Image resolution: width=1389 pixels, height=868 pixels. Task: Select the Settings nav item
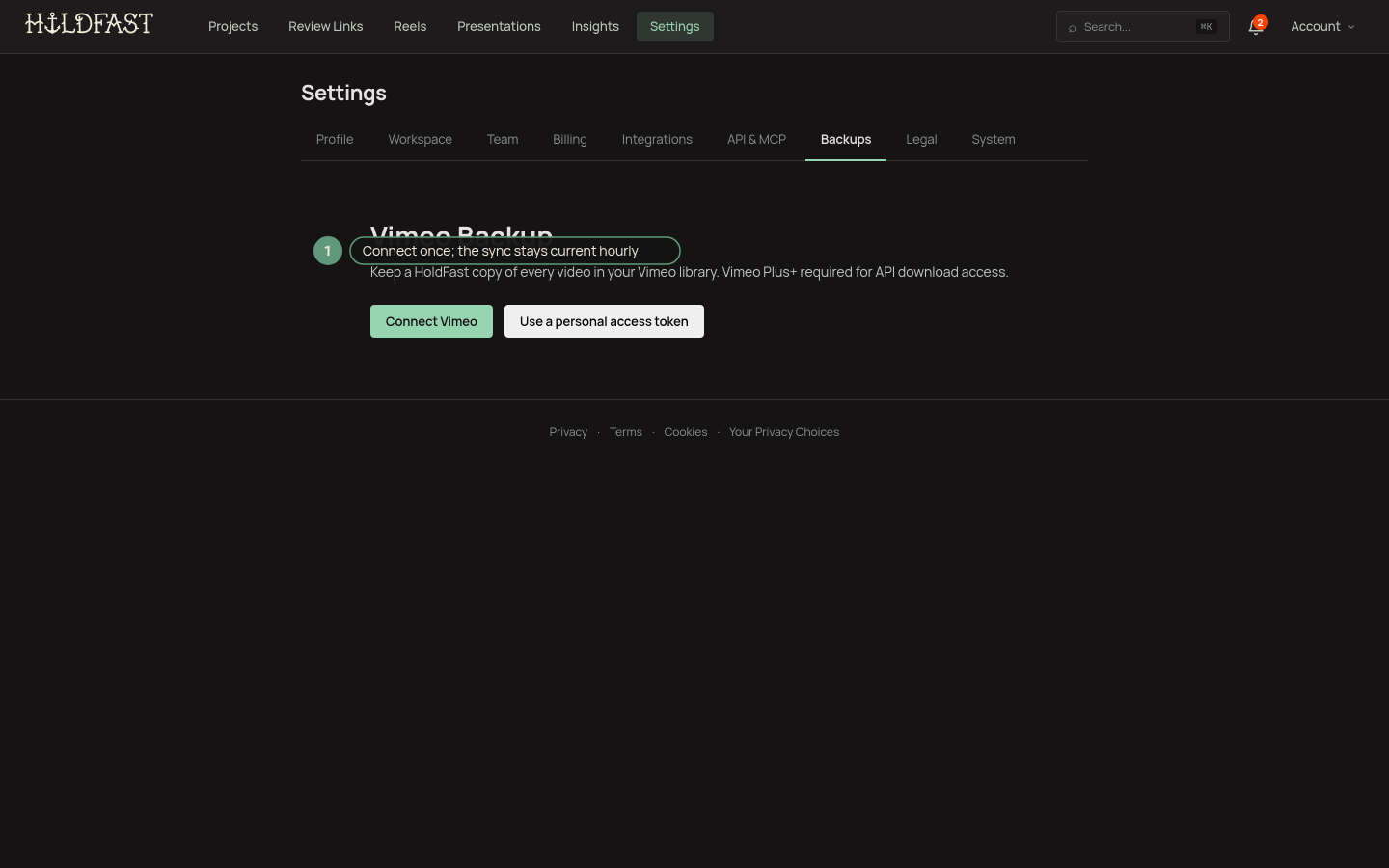click(x=675, y=27)
